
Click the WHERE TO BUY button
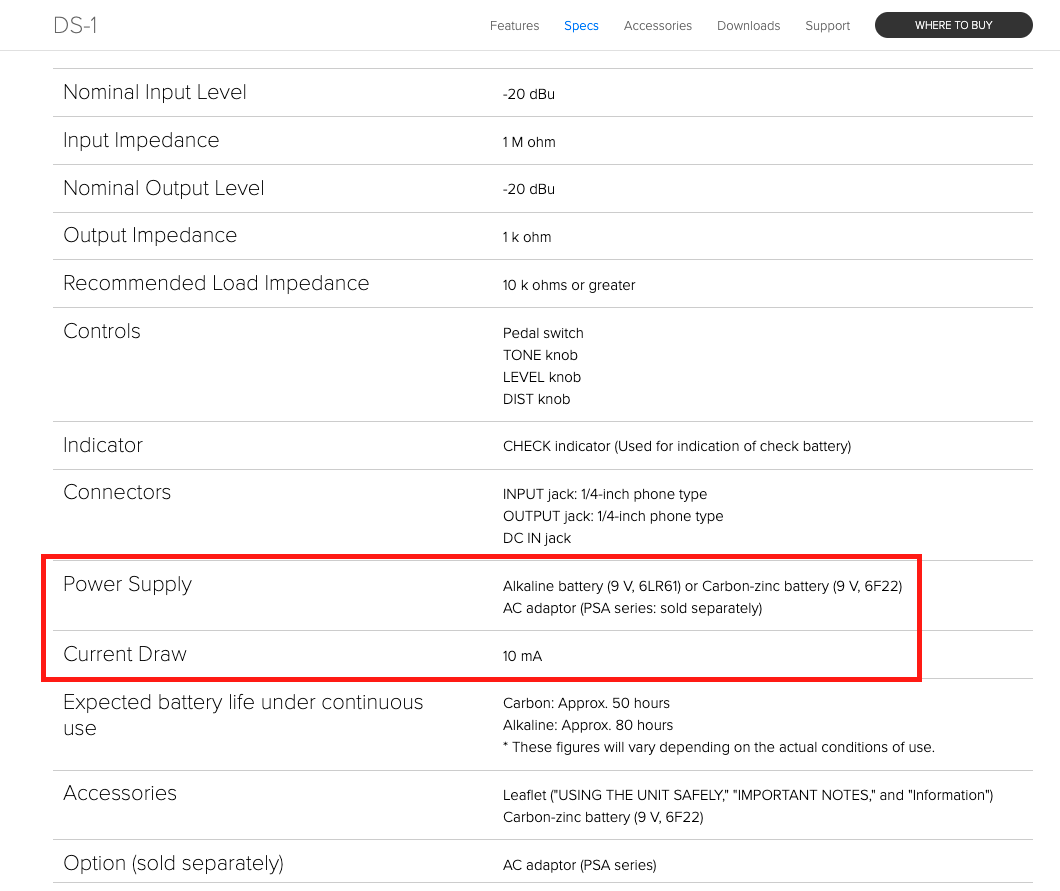[953, 25]
